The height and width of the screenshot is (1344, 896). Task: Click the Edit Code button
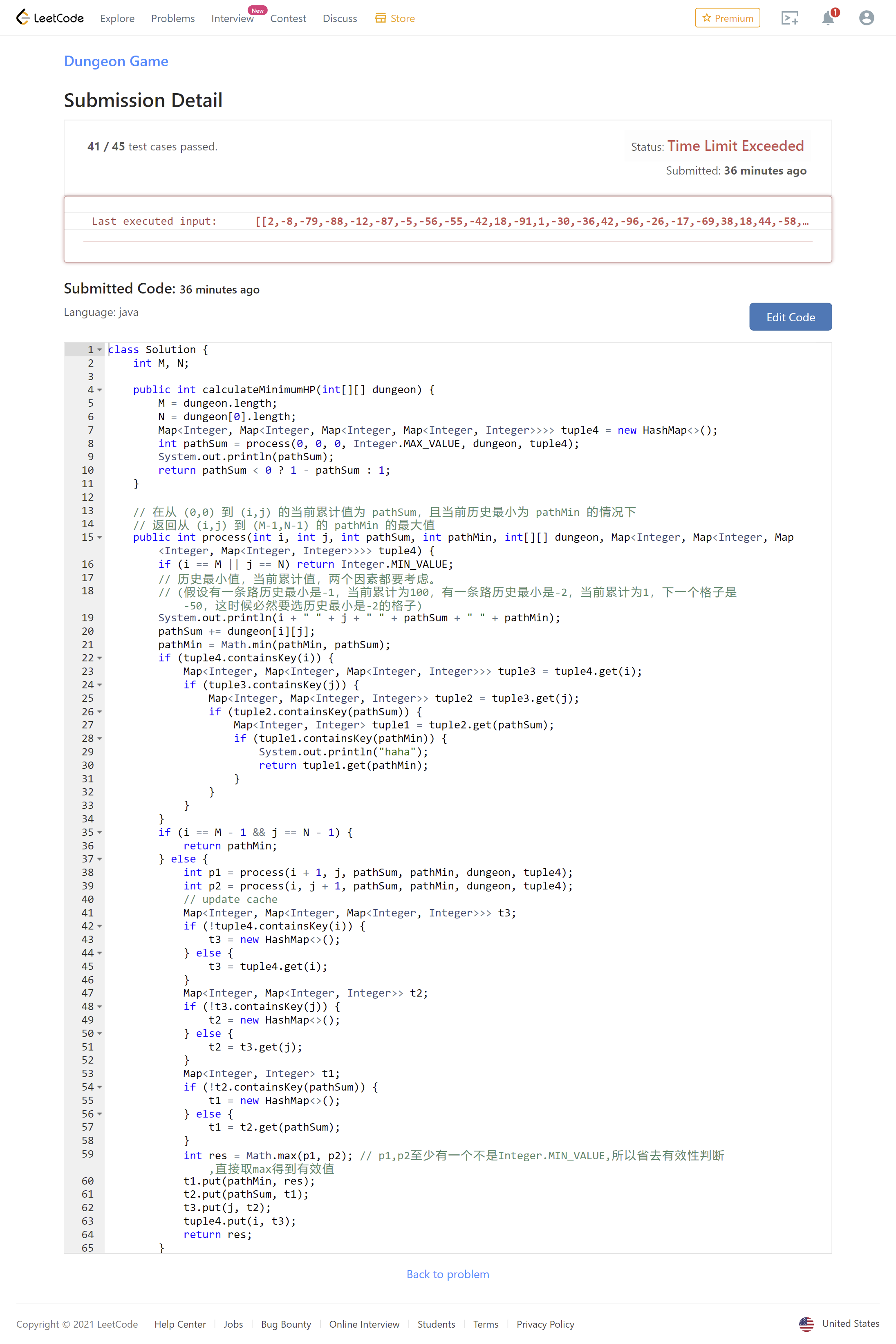point(790,317)
